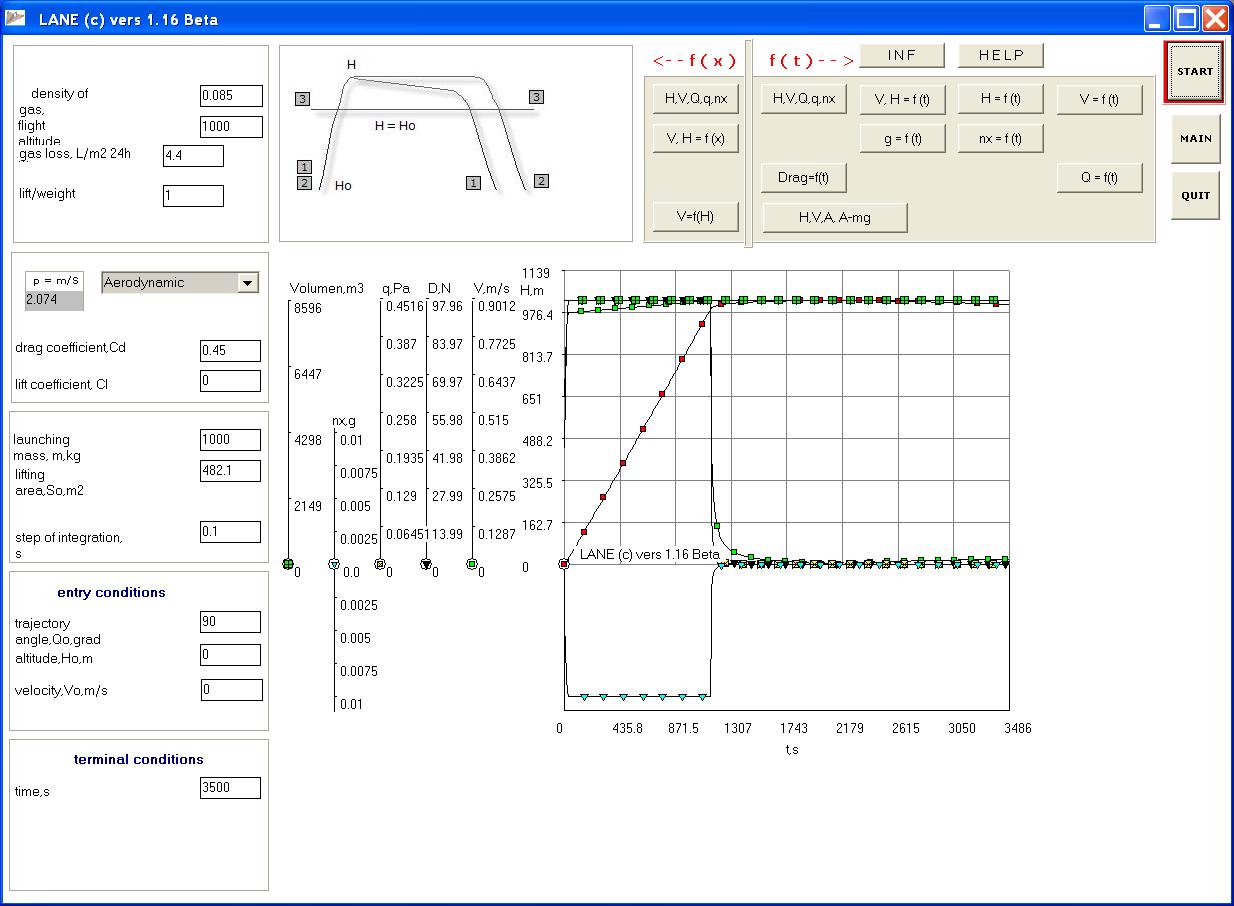Display the g = f(t) graph
This screenshot has width=1234, height=906.
[x=902, y=138]
